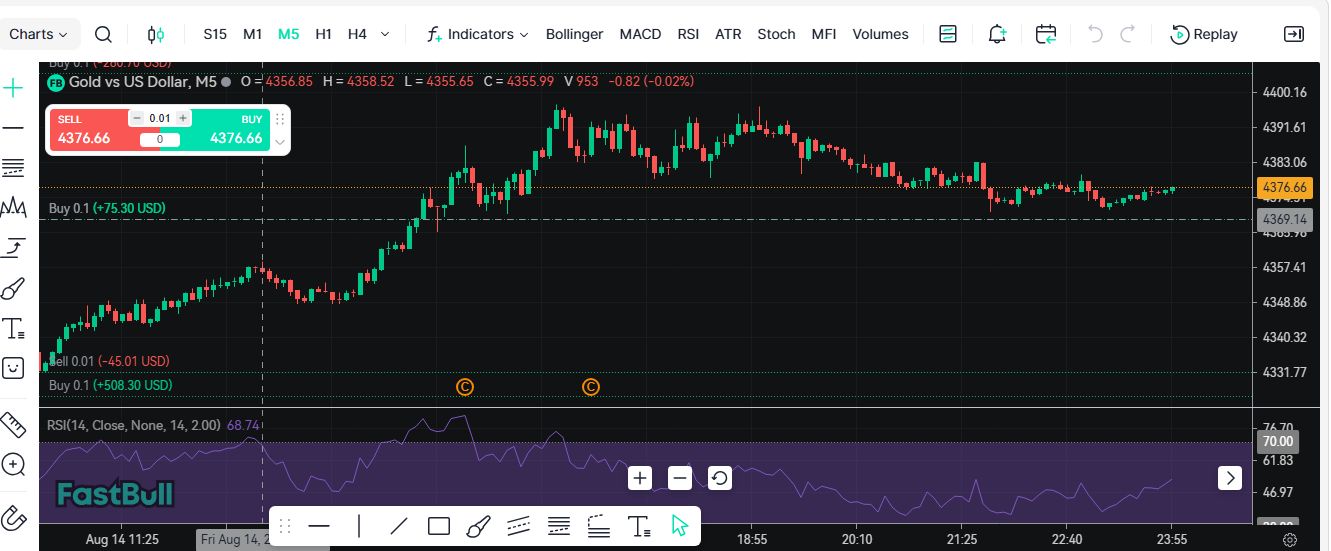Switch timeframe to M1
The width and height of the screenshot is (1331, 551).
(x=252, y=34)
